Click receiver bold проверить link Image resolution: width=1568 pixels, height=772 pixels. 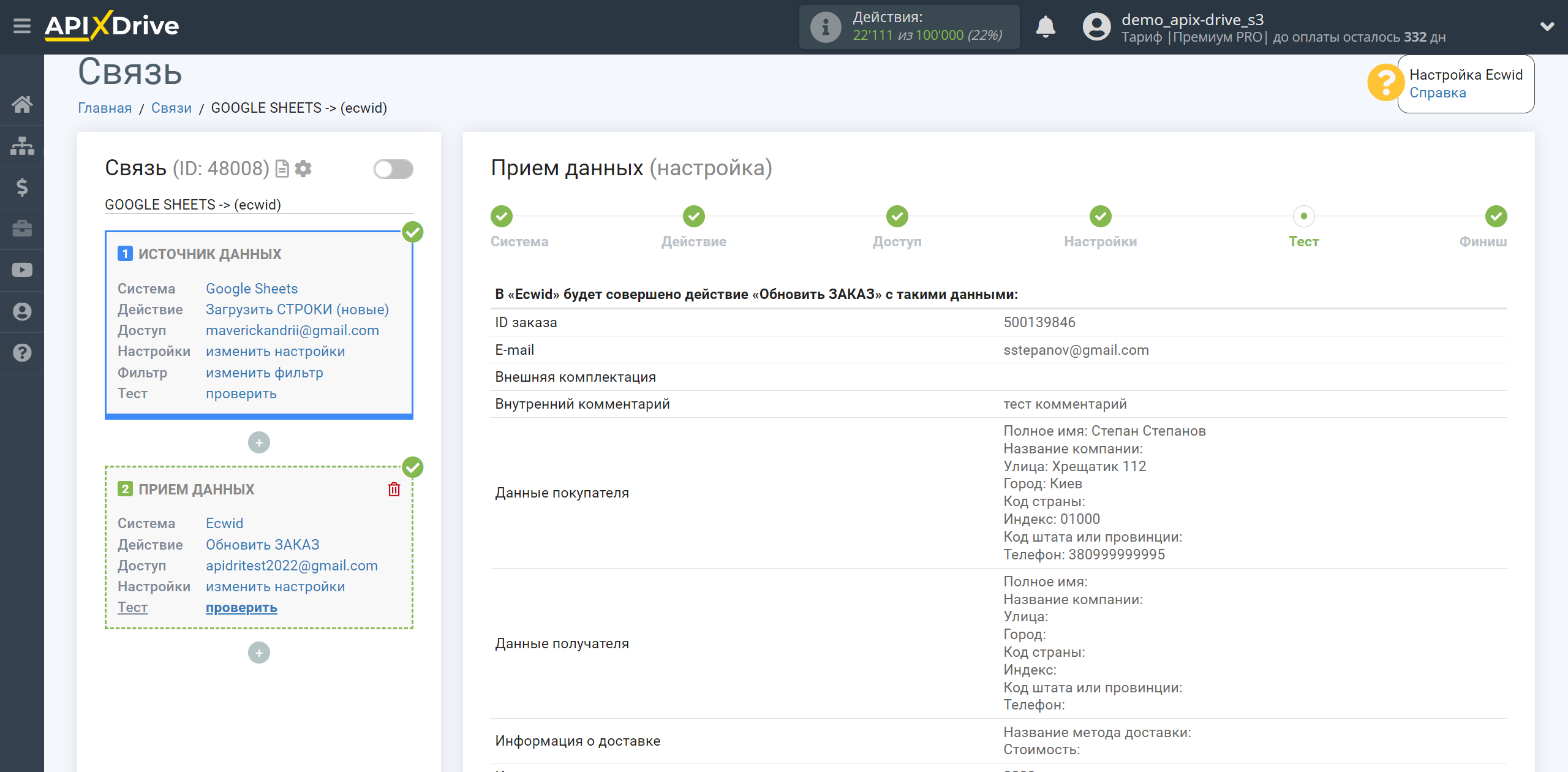(x=241, y=607)
